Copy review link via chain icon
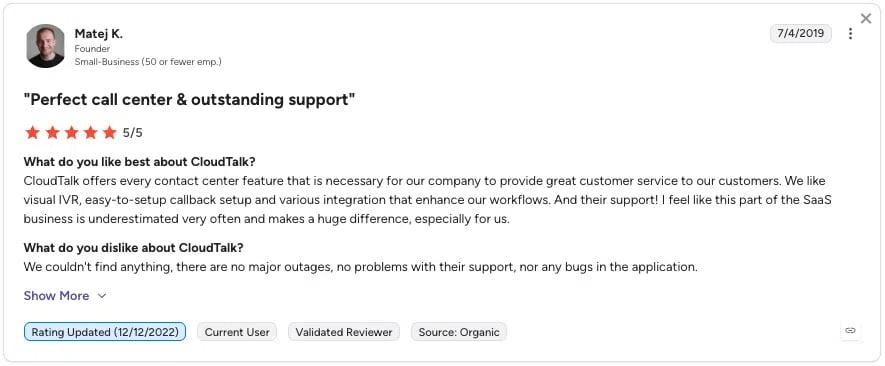This screenshot has height=366, width=885. pos(851,330)
